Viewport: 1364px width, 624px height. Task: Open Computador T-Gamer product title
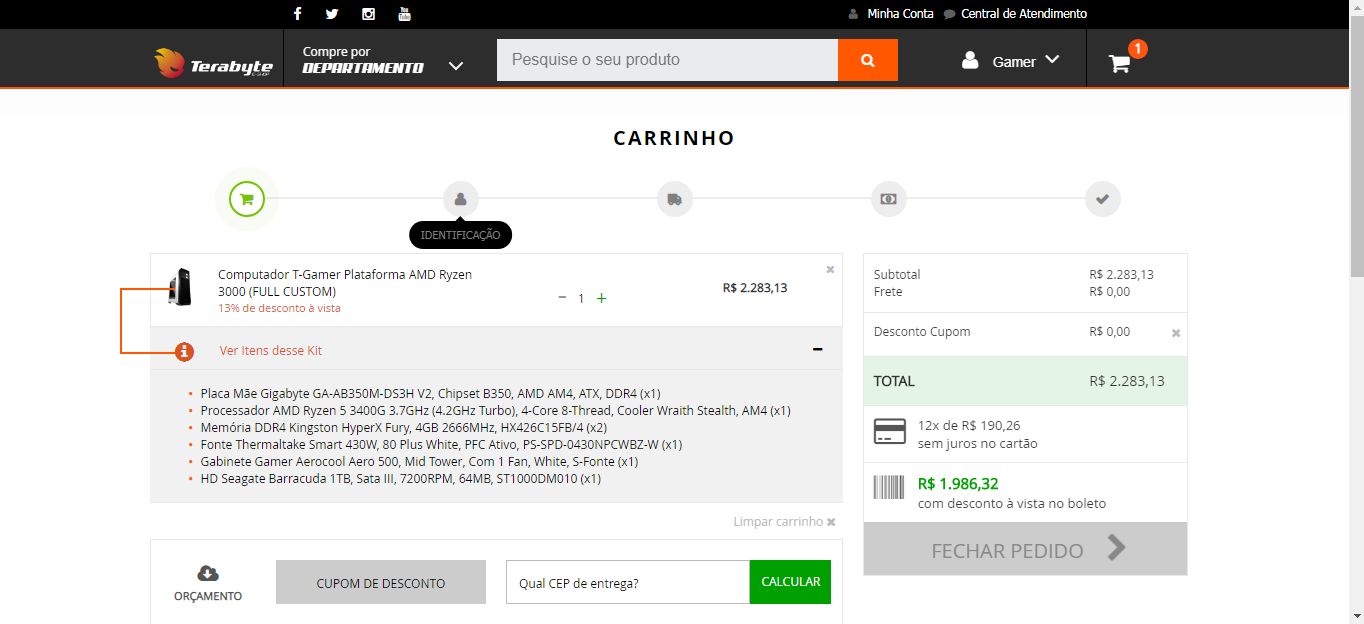coord(345,283)
